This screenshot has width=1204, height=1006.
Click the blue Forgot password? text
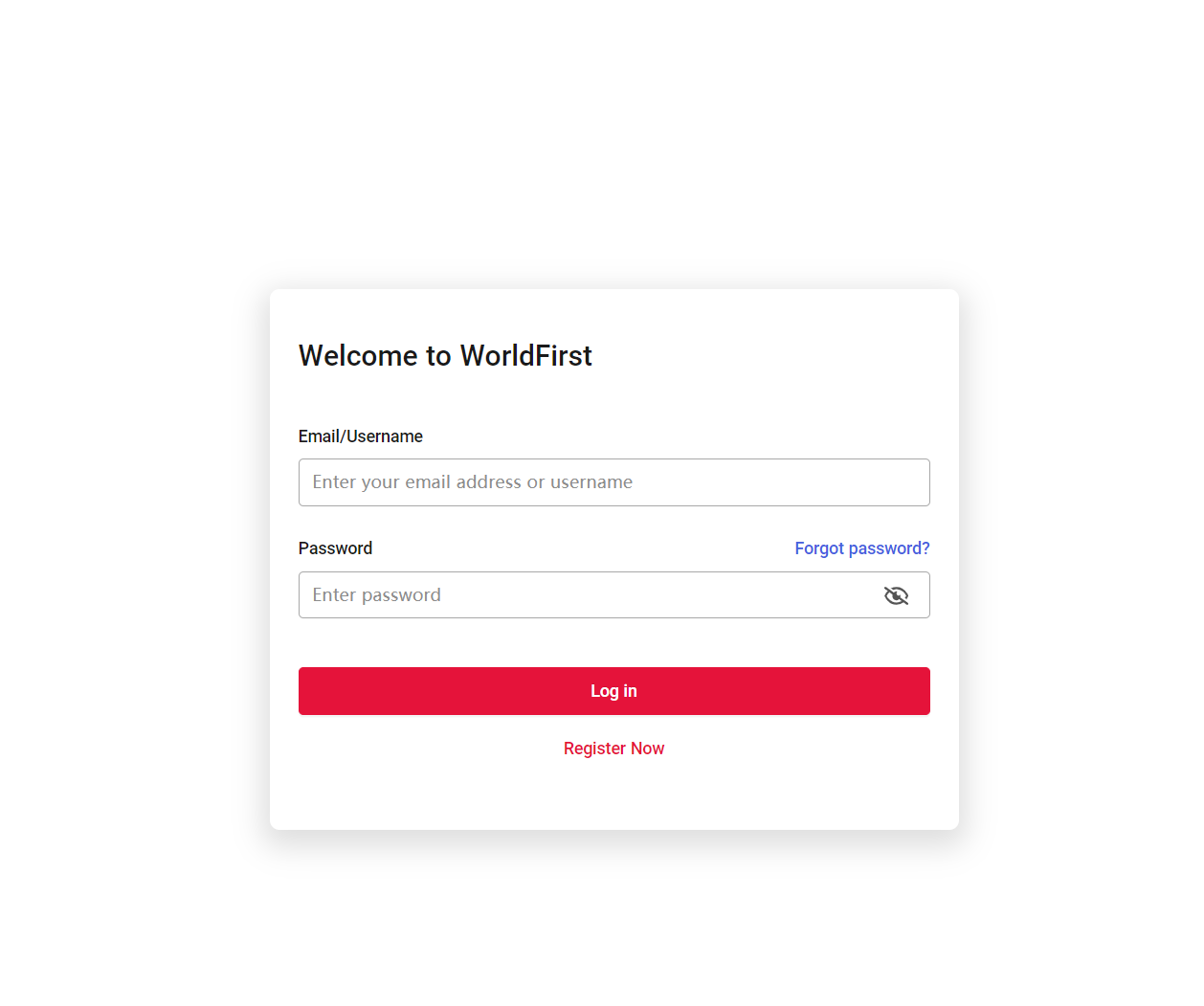861,548
